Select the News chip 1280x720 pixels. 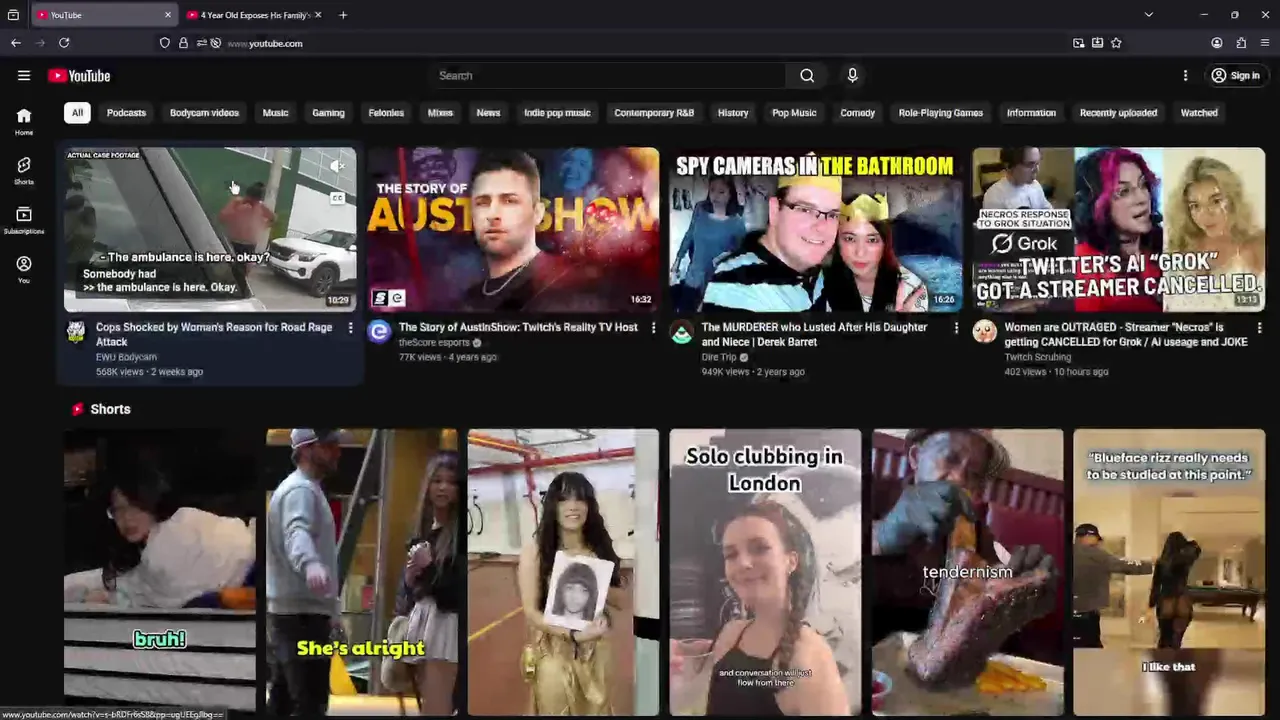(488, 113)
